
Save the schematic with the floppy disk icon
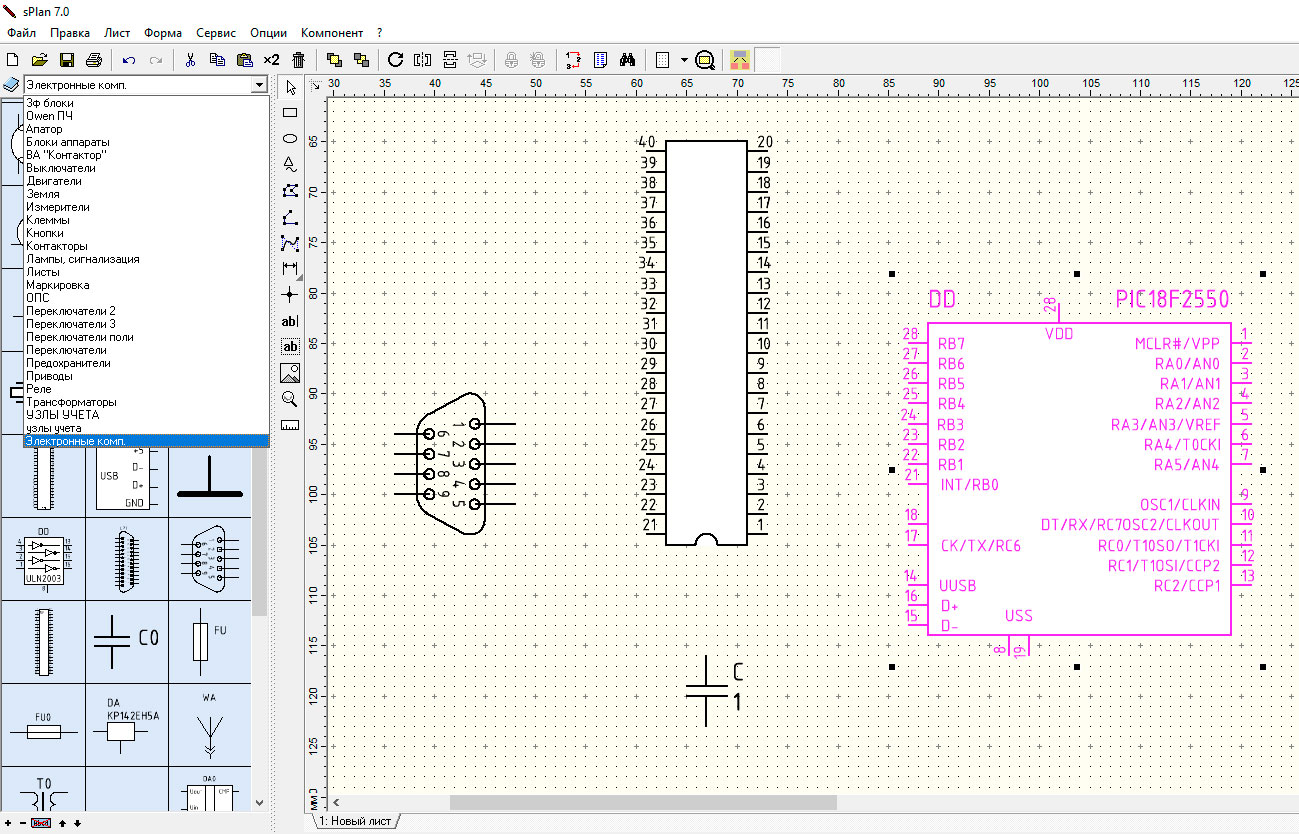point(67,60)
